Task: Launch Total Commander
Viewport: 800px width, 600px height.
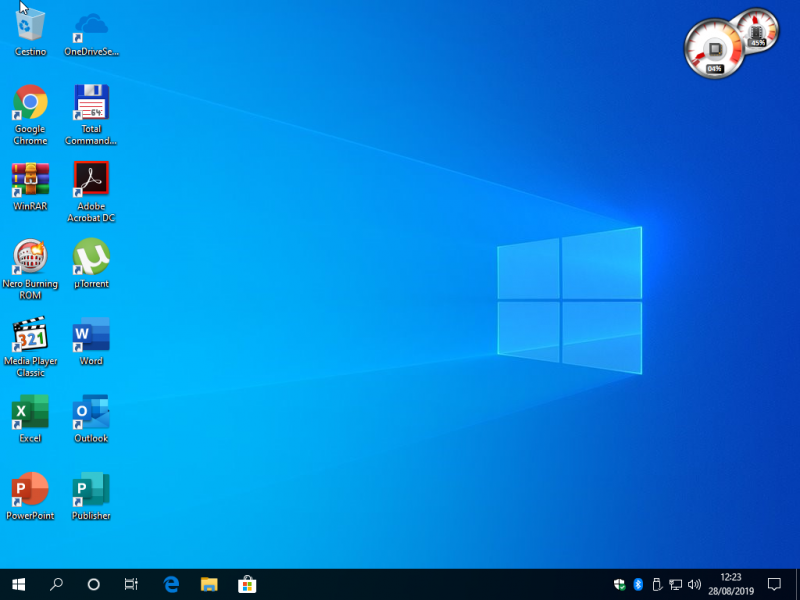Action: [91, 105]
